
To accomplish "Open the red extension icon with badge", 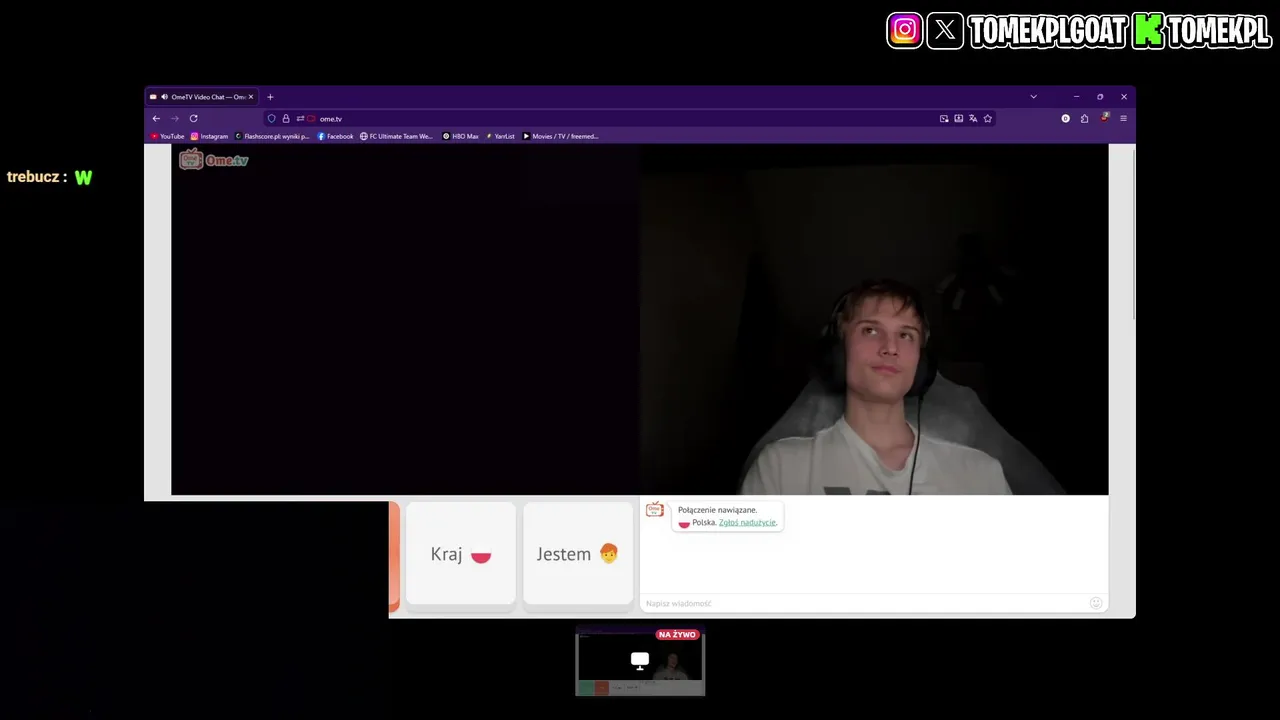I will pos(1104,117).
